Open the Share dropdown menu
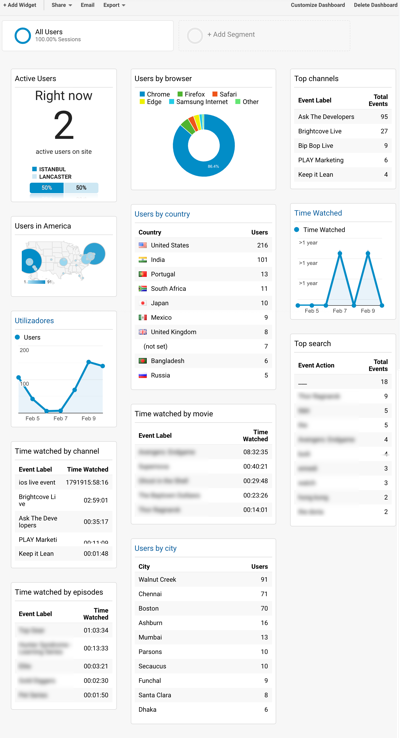Viewport: 400px width, 738px height. (62, 5)
